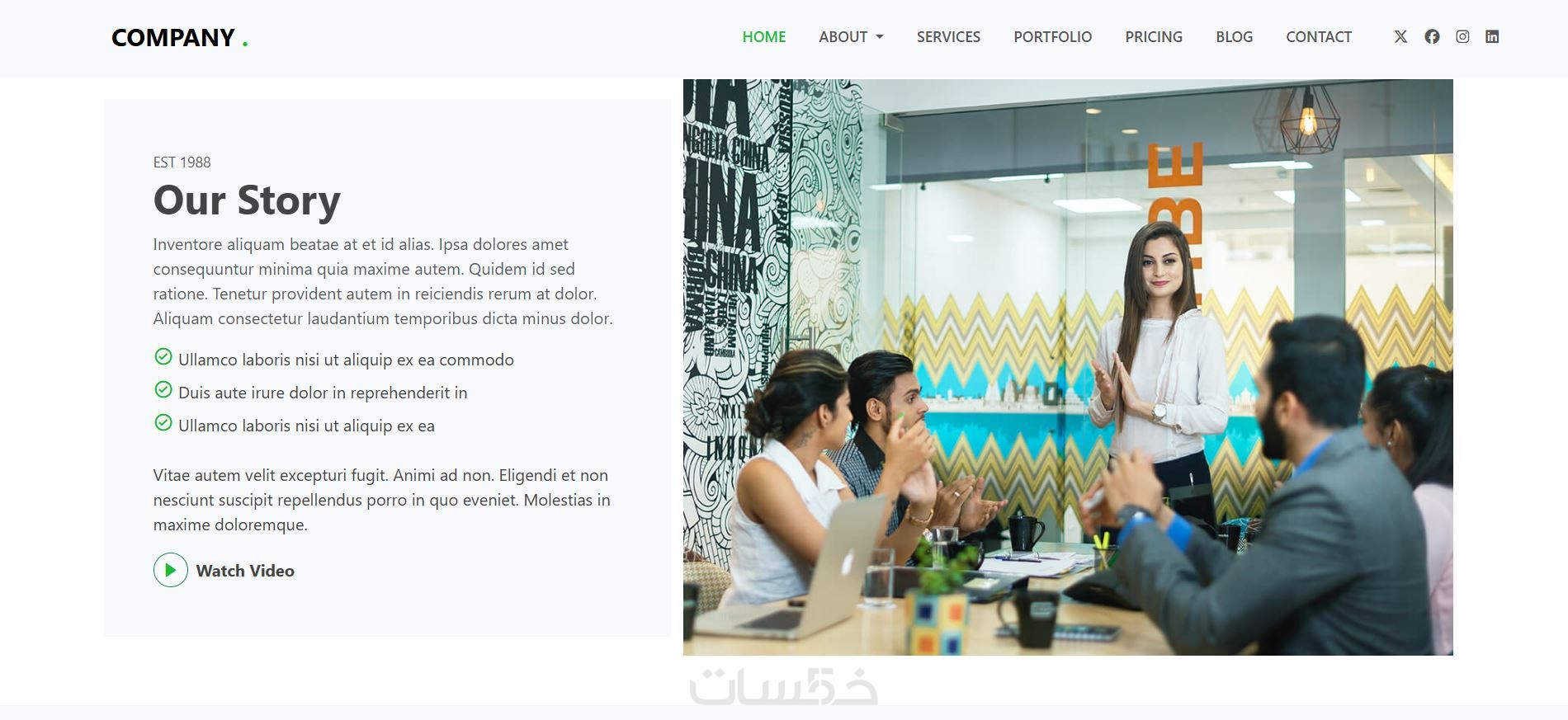The width and height of the screenshot is (1568, 720).
Task: Click check icon beside 'Ullamco laboris... ea commodo'
Action: [x=163, y=357]
